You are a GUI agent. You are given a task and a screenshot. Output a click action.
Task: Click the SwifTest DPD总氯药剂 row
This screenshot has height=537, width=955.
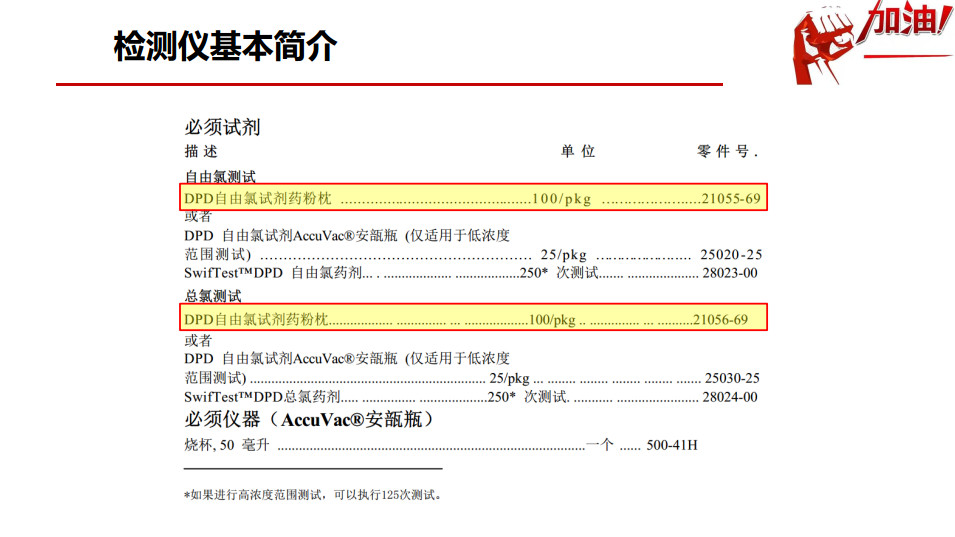click(470, 397)
